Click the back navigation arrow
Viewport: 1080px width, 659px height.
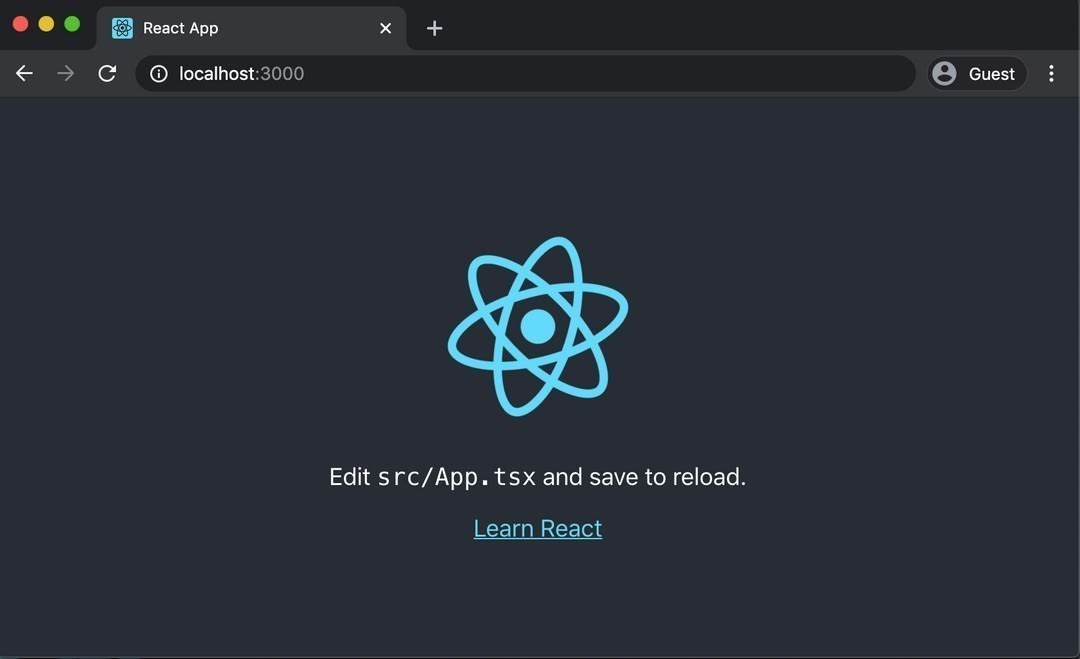pyautogui.click(x=24, y=73)
